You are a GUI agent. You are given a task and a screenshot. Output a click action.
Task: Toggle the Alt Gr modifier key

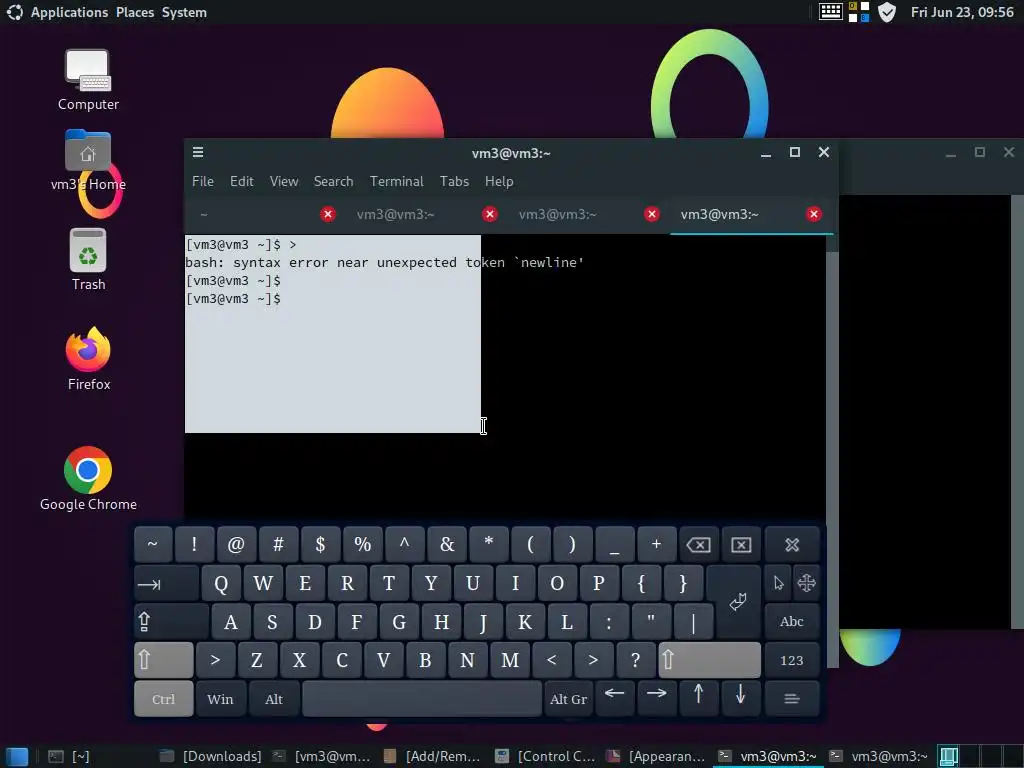click(568, 699)
